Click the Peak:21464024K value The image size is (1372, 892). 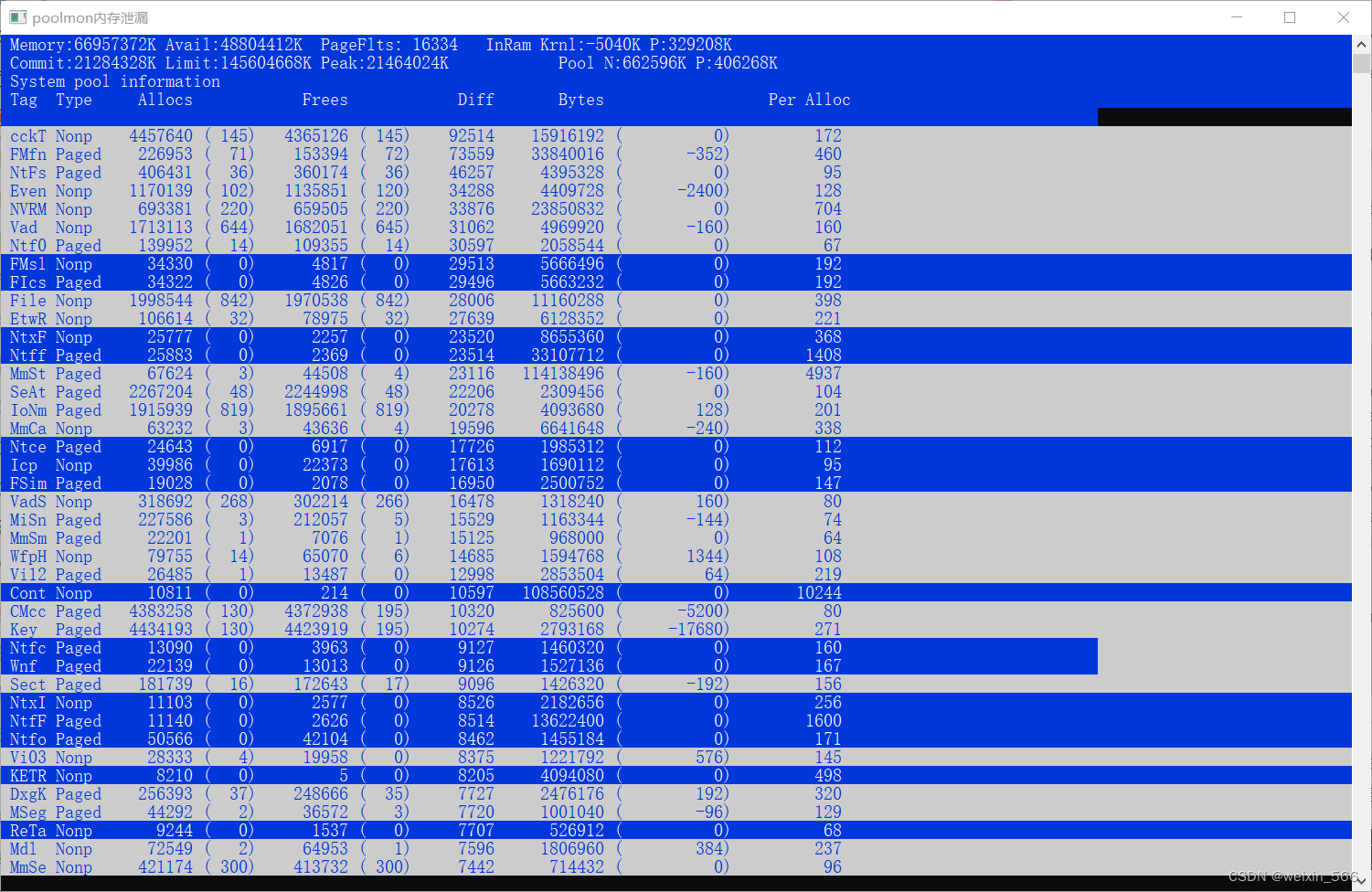pyautogui.click(x=385, y=63)
